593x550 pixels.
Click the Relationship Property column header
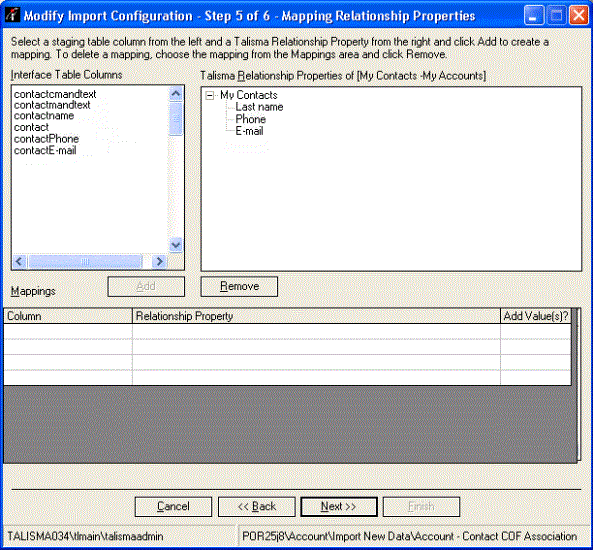[316, 316]
